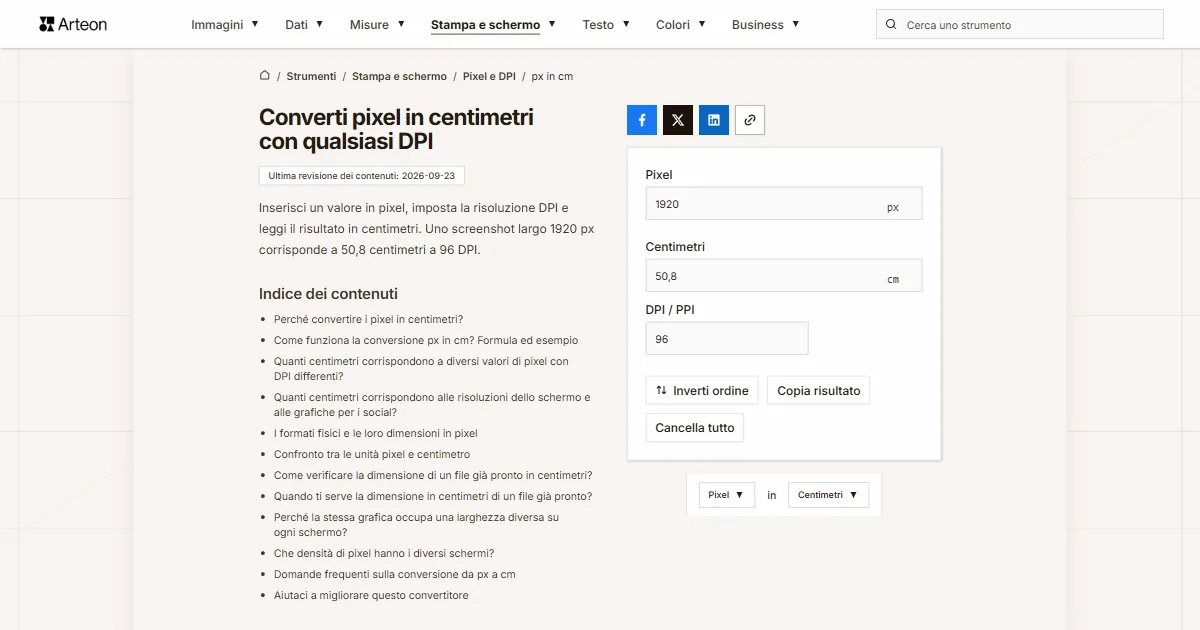
Task: Share page on Facebook
Action: [642, 120]
